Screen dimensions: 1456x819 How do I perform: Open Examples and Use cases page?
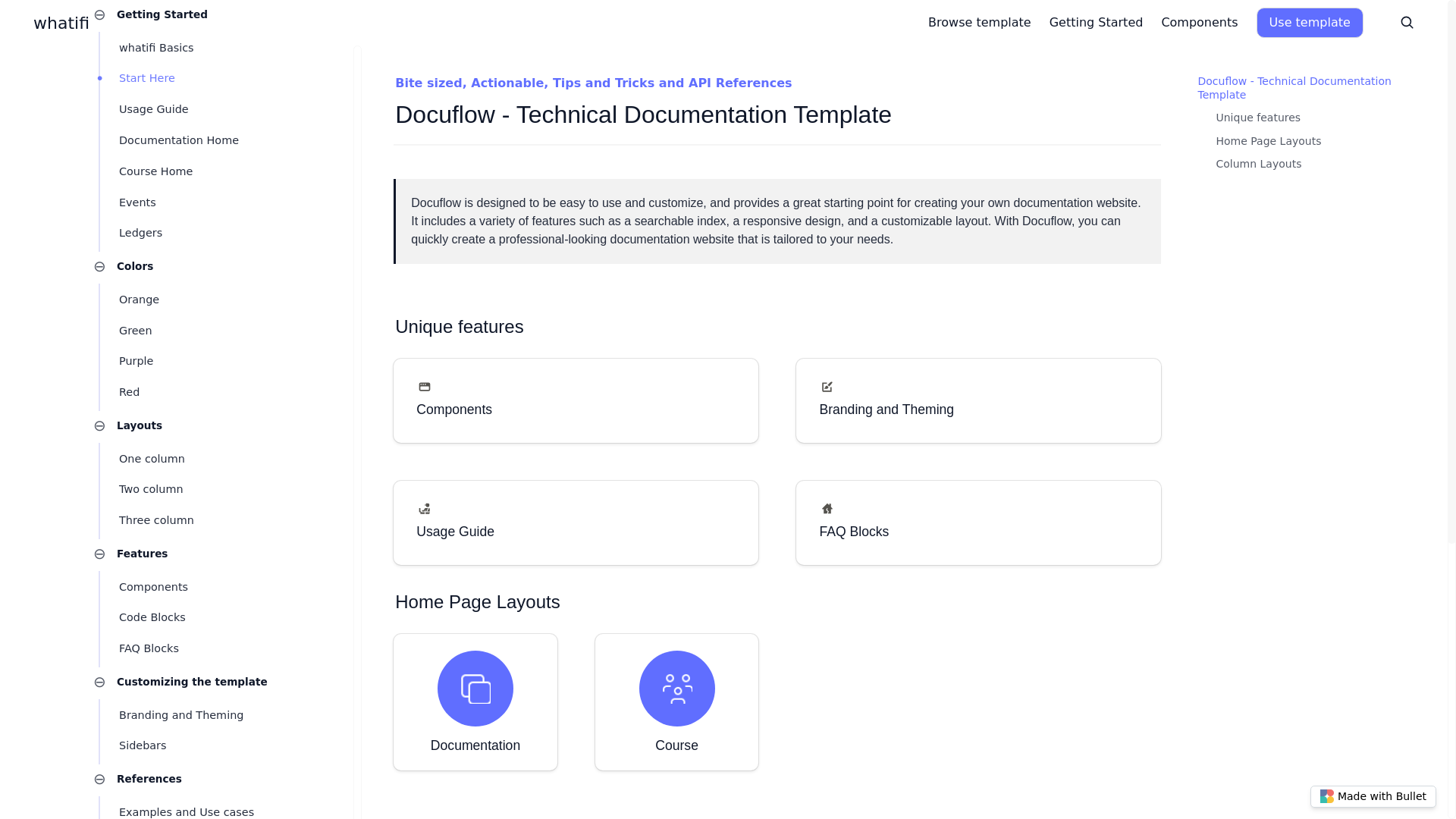pyautogui.click(x=187, y=812)
